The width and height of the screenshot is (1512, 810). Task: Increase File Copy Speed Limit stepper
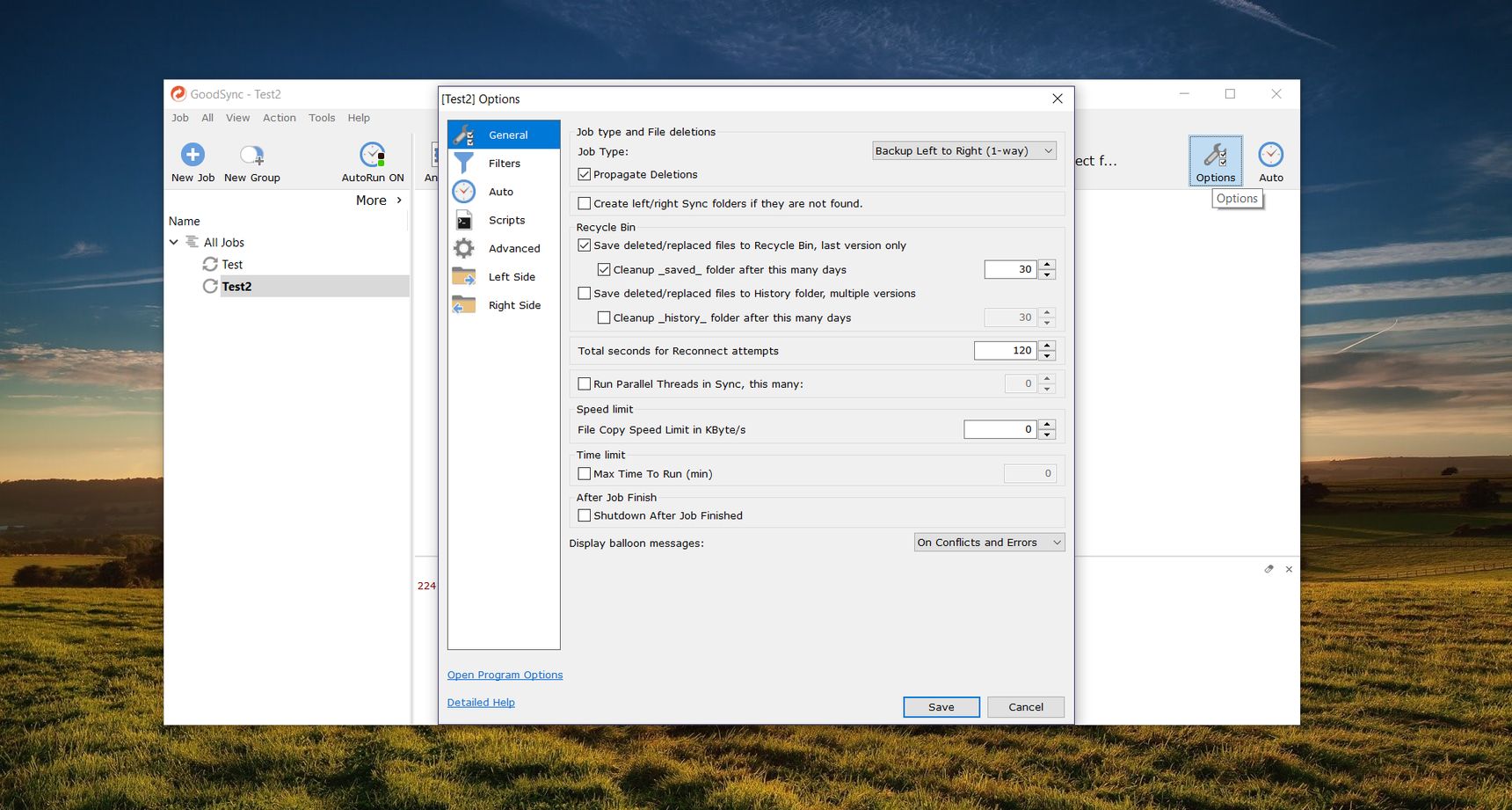tap(1047, 425)
